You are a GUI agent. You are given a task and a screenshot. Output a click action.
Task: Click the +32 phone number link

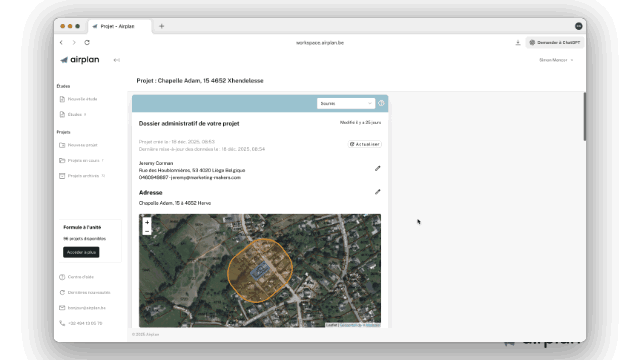(85, 323)
